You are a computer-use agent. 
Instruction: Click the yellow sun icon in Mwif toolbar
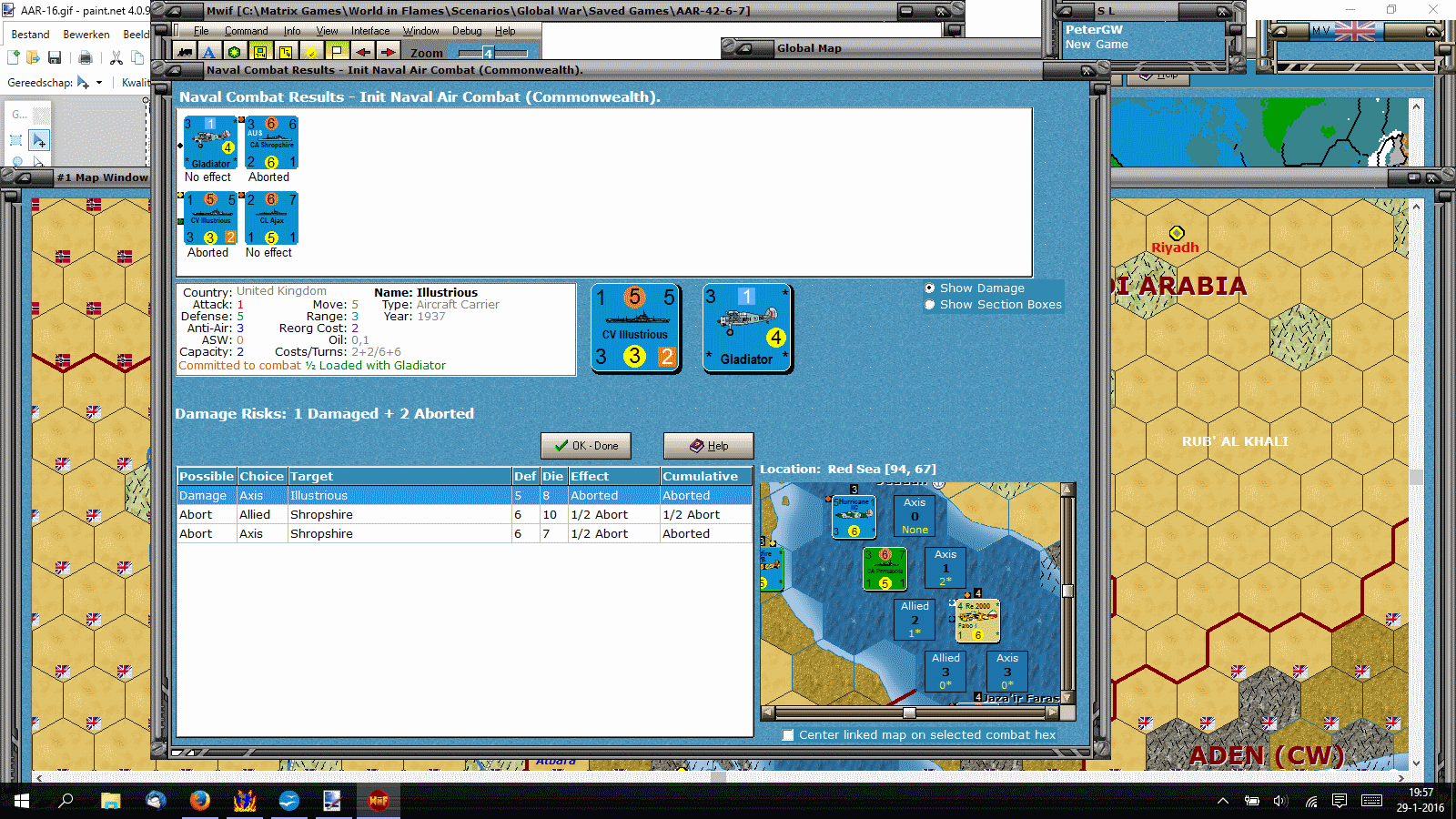point(311,52)
